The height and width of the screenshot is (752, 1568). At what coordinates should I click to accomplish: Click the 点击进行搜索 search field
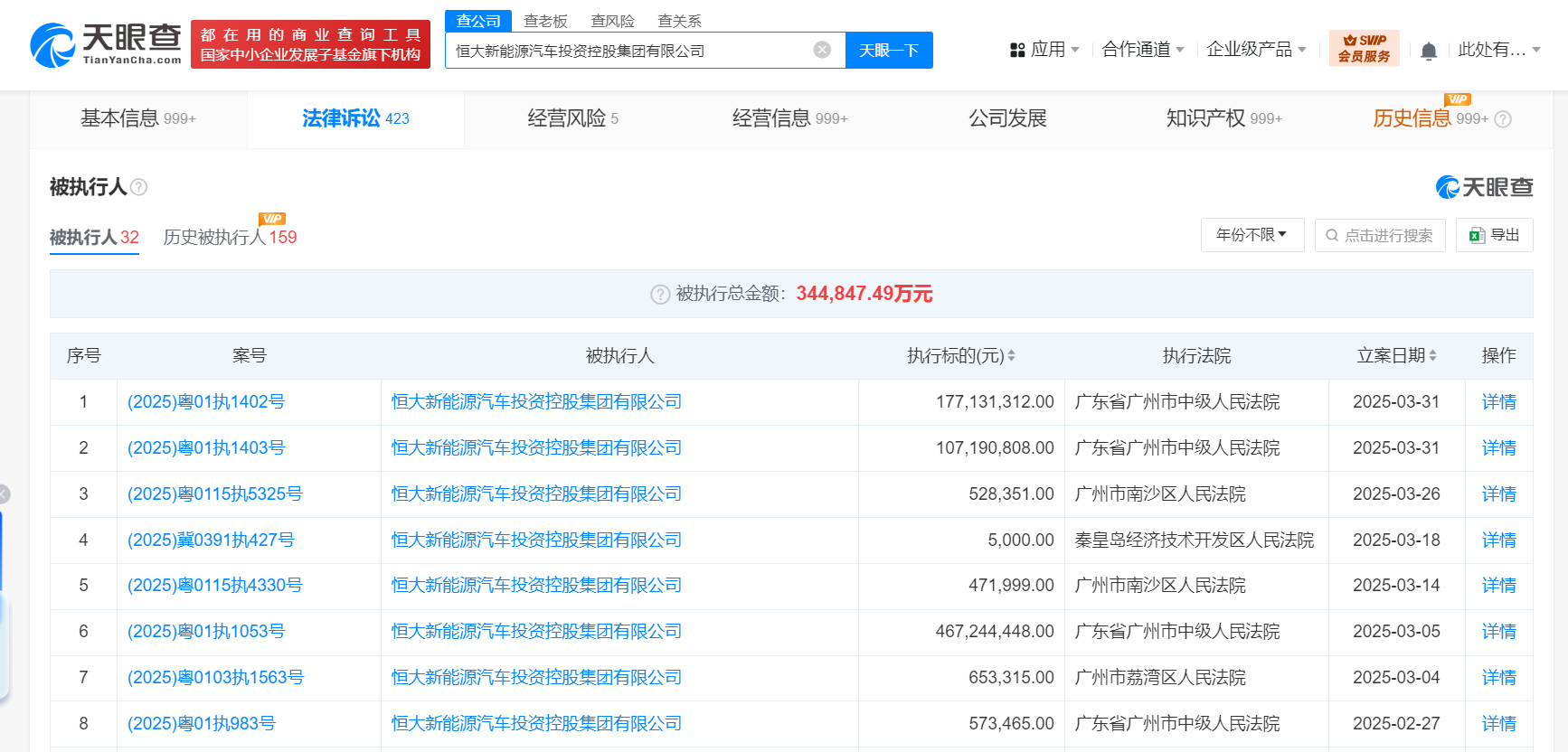click(x=1380, y=235)
